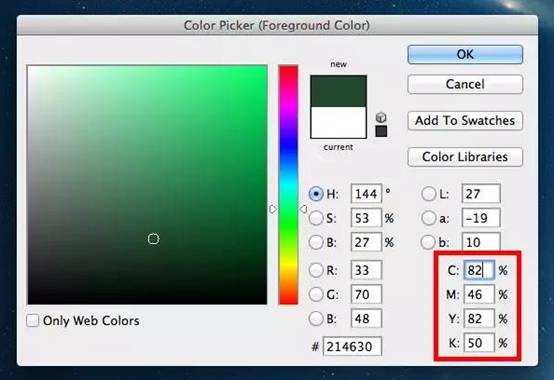Click the vertical rainbow hue strip

pyautogui.click(x=288, y=185)
